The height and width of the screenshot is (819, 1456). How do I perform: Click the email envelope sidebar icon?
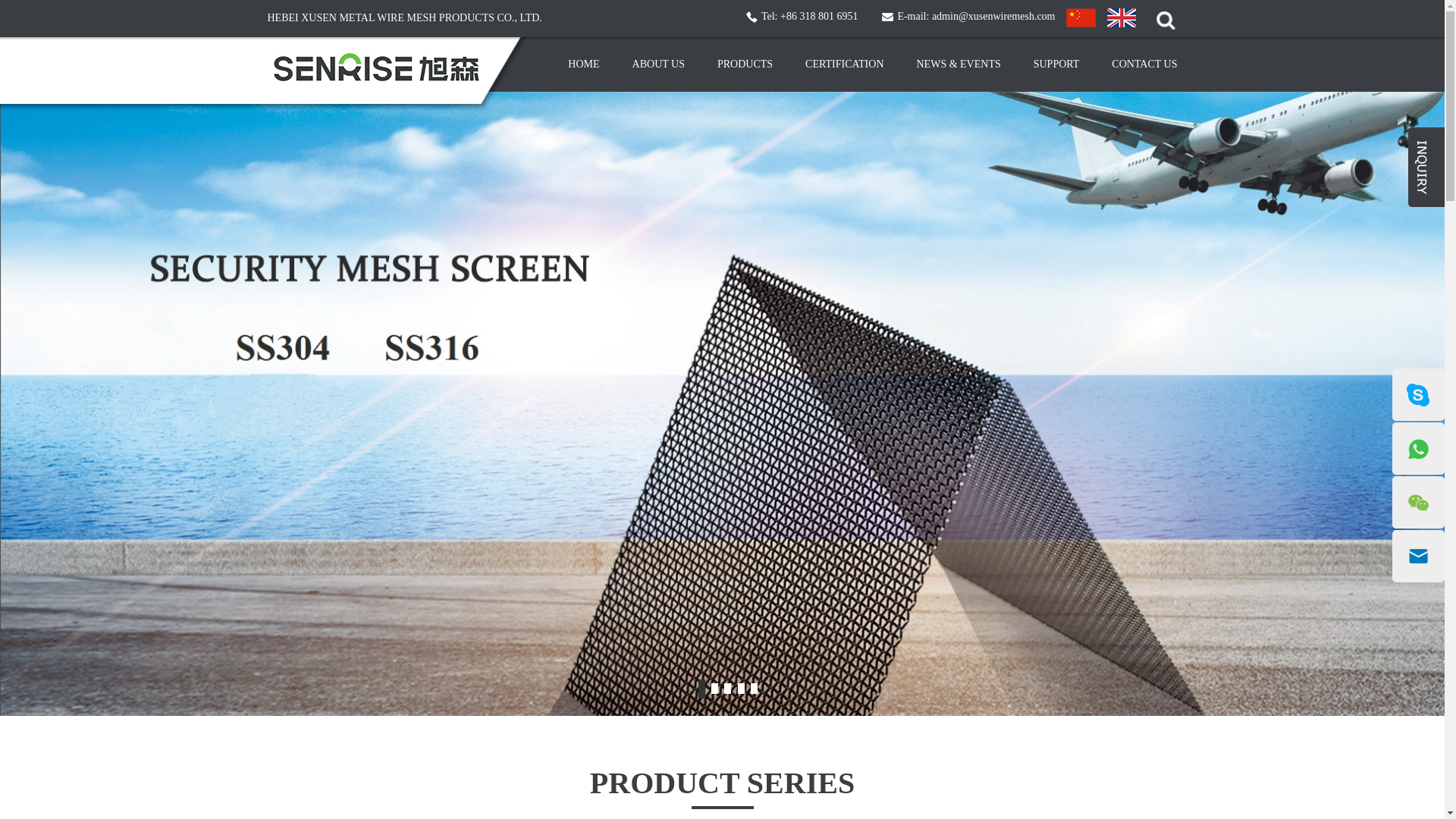[1418, 557]
